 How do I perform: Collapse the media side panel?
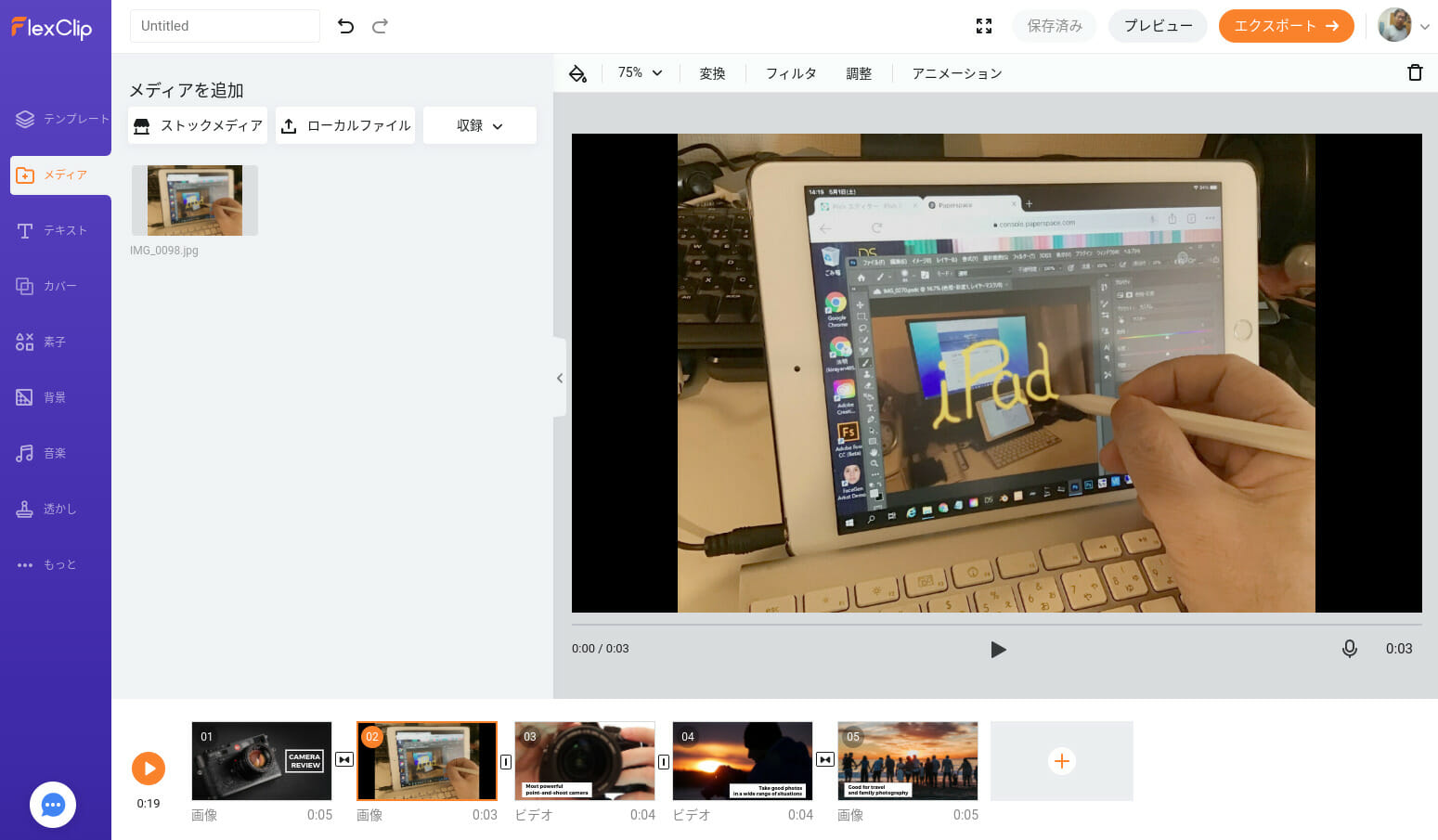click(560, 378)
